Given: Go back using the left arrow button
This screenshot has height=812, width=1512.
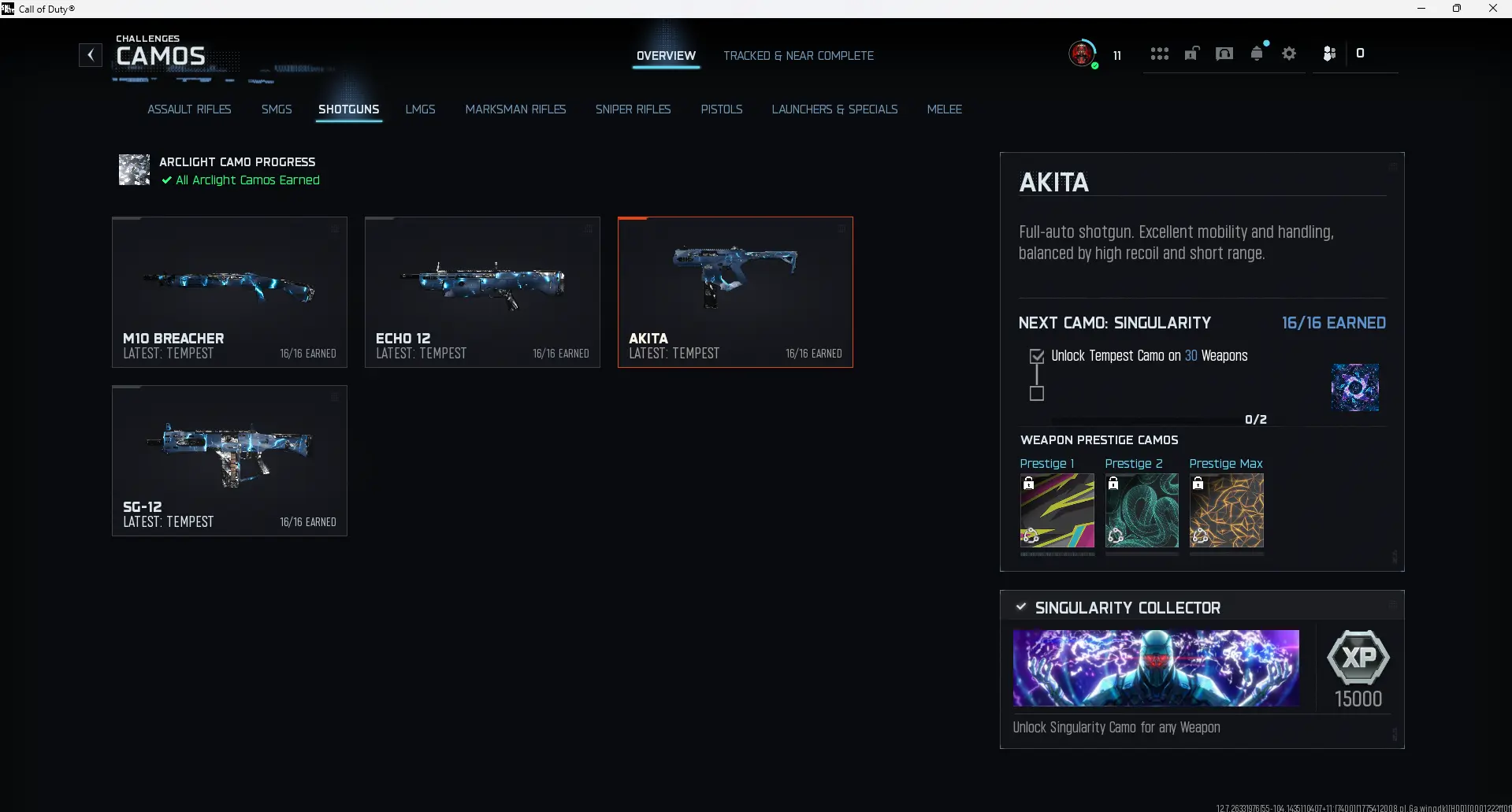Looking at the screenshot, I should (91, 55).
